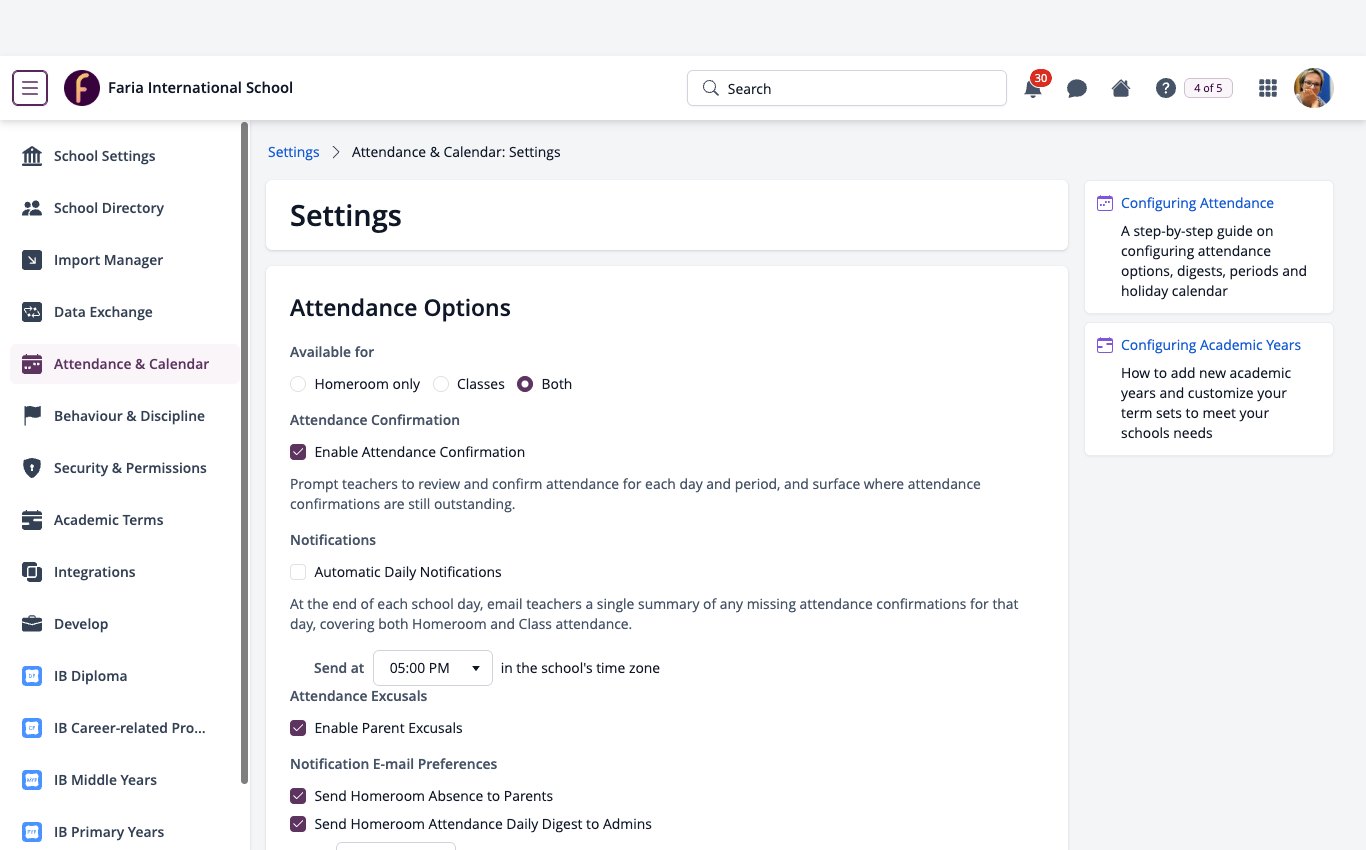Open the hamburger menu icon

[x=30, y=88]
